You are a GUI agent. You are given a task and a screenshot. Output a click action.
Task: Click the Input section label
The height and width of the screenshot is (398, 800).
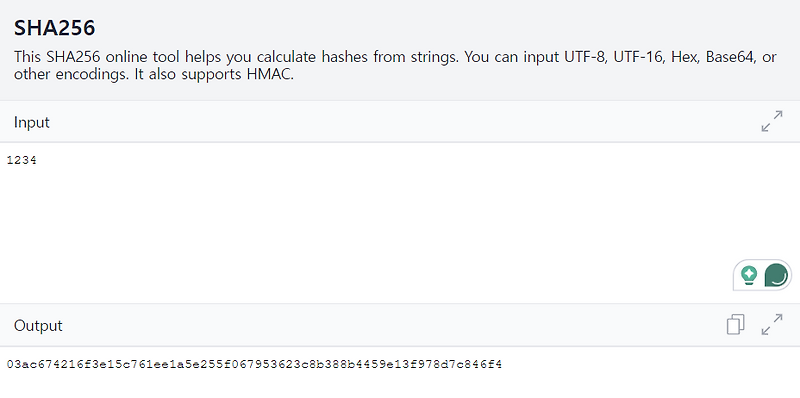(32, 122)
